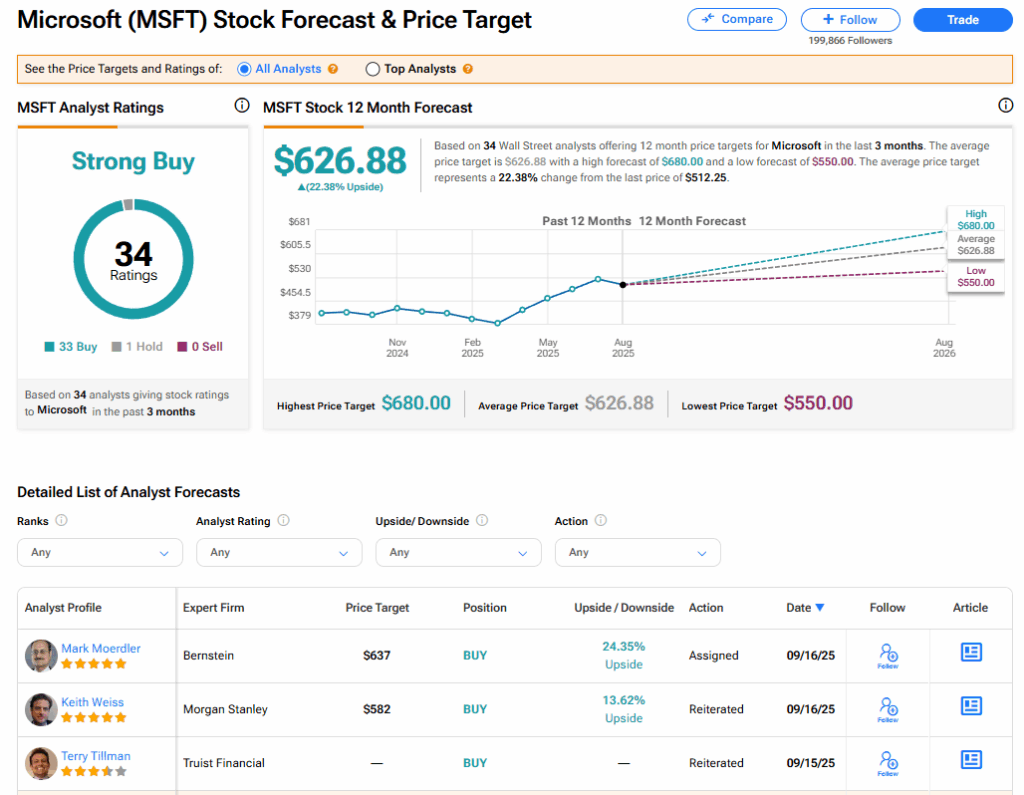Select the All Analysts radio button
The image size is (1024, 795).
244,69
